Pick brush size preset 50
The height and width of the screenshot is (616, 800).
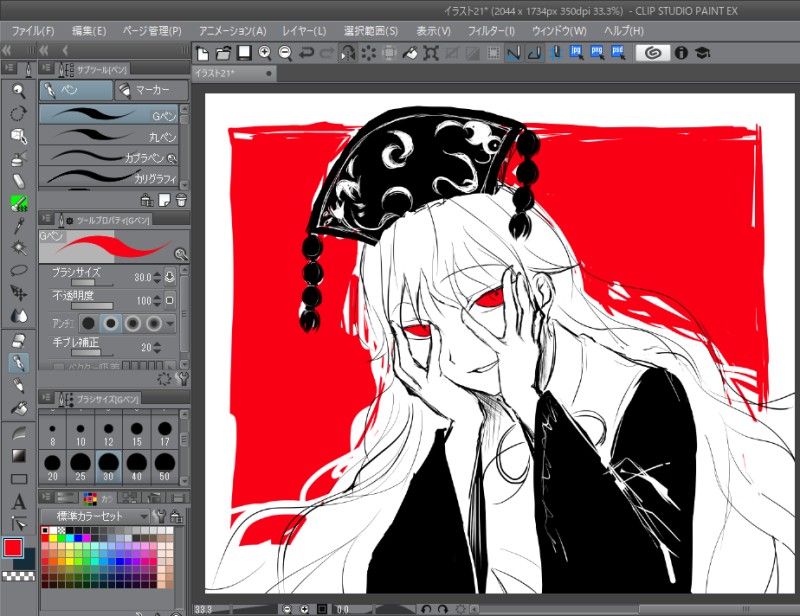point(164,466)
